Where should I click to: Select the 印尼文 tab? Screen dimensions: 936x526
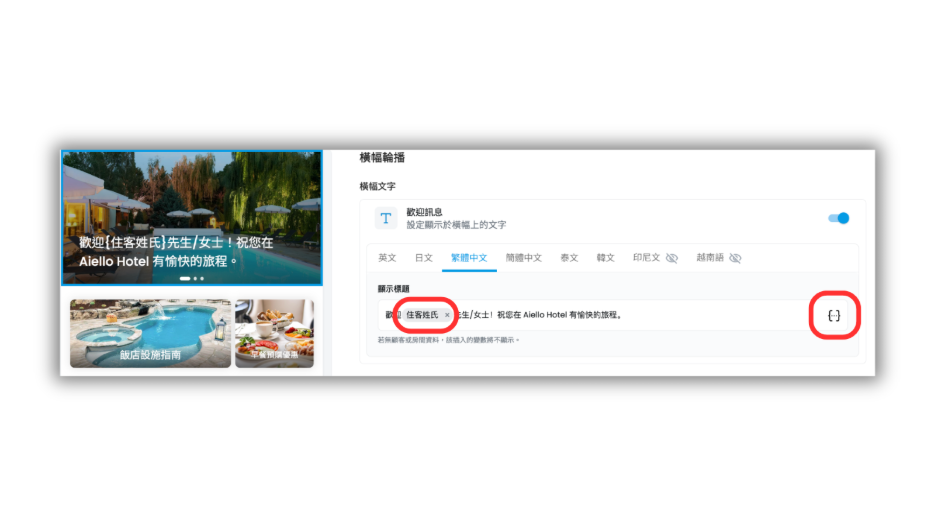click(646, 258)
